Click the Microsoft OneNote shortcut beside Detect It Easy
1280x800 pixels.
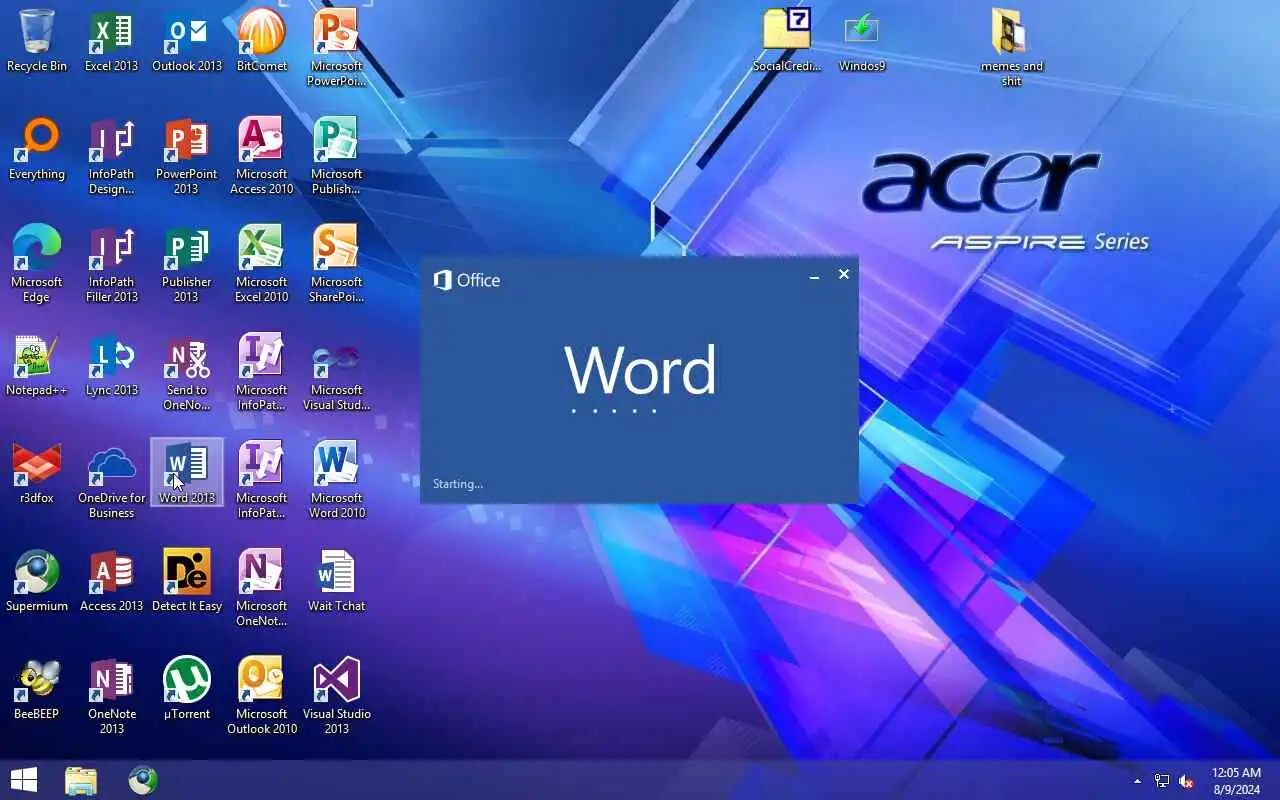(262, 587)
